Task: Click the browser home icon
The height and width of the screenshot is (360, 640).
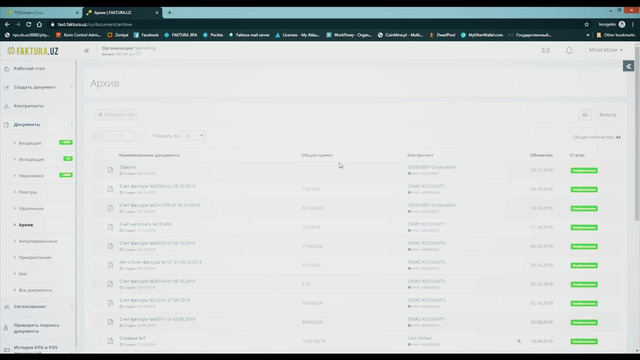Action: (39, 24)
